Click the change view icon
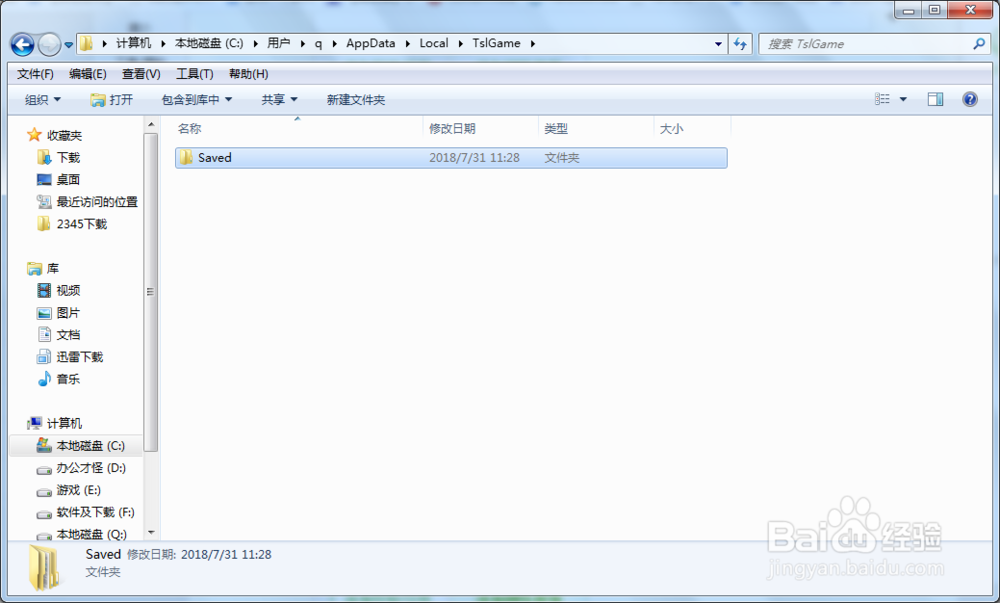The image size is (1000, 603). click(x=882, y=99)
